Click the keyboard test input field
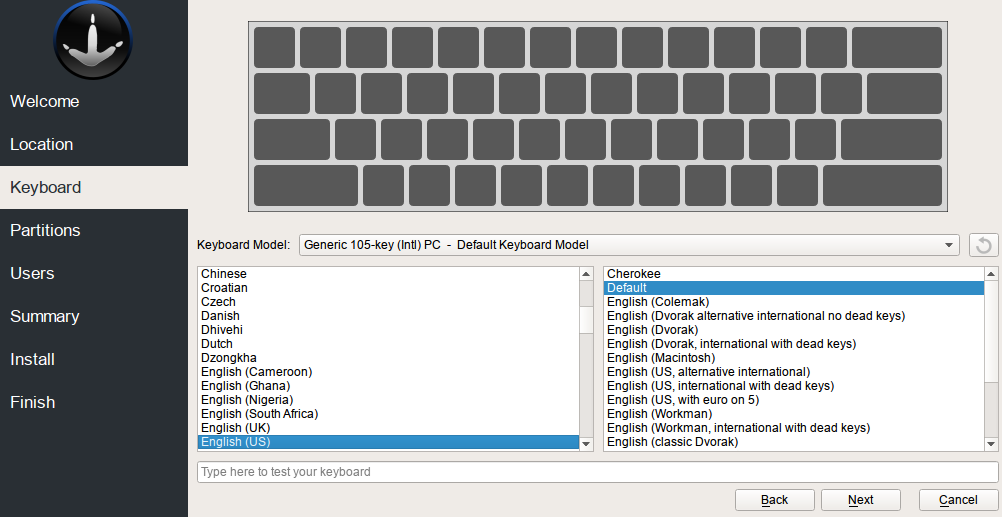This screenshot has width=1002, height=517. click(597, 472)
